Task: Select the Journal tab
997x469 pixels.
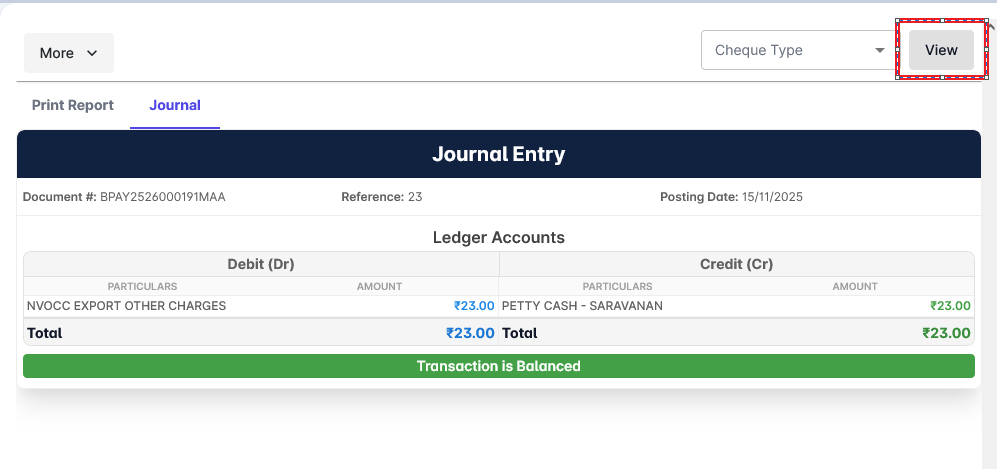Action: (175, 105)
